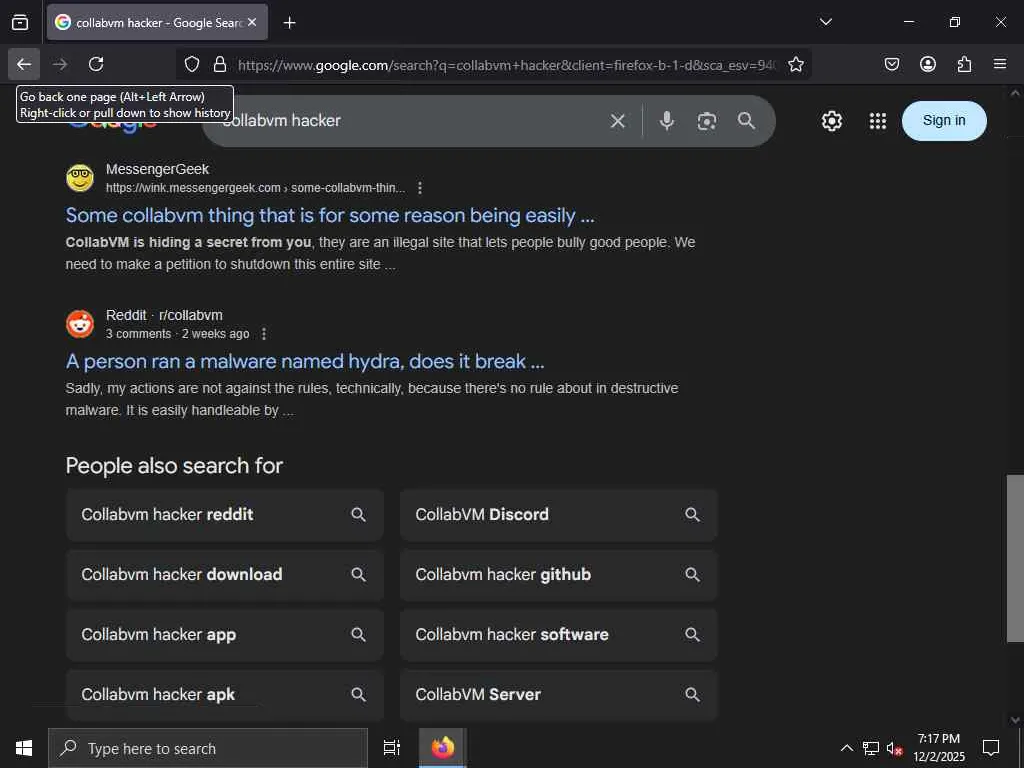The height and width of the screenshot is (768, 1024).
Task: Open Firefox account icon
Action: [927, 64]
